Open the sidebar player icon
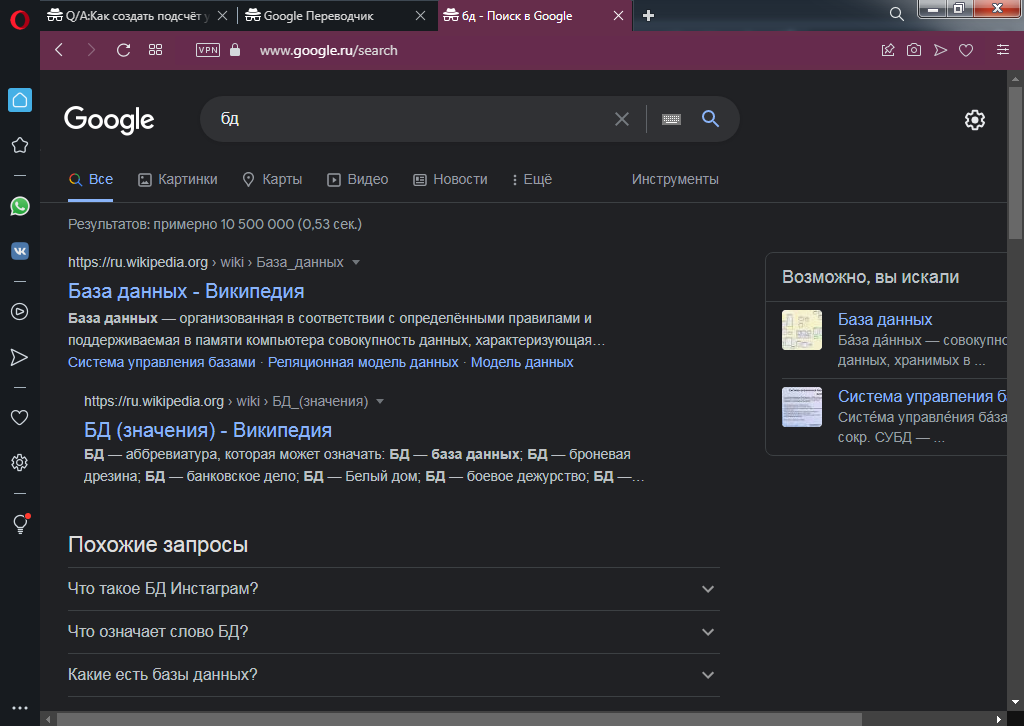Viewport: 1024px width, 726px height. pyautogui.click(x=20, y=311)
